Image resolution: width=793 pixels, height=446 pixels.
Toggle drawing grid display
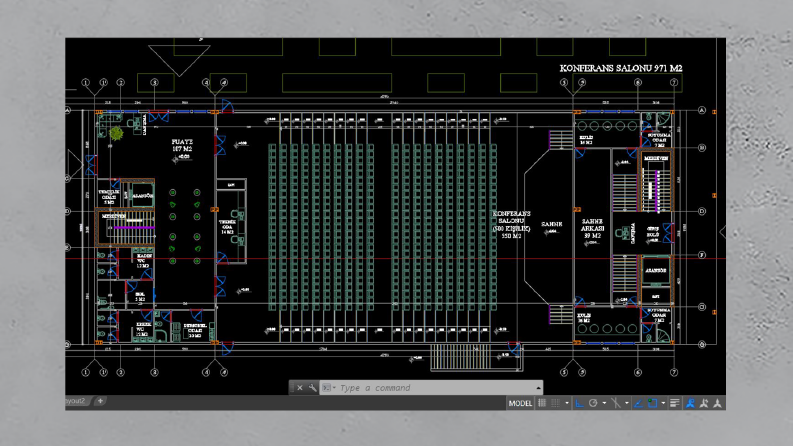(542, 403)
